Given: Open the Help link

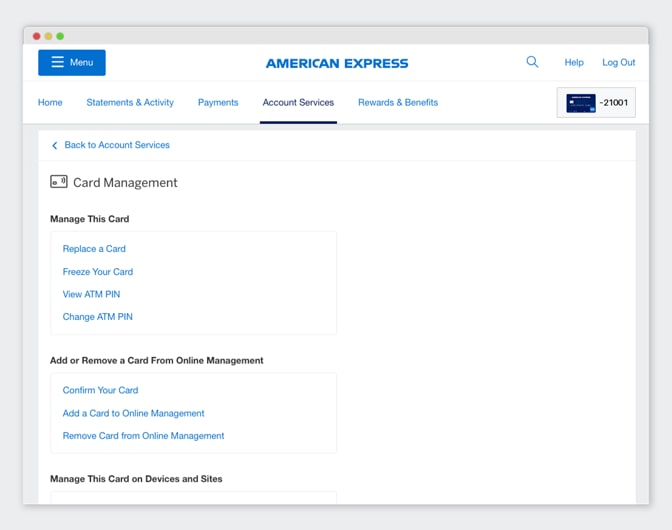Looking at the screenshot, I should (574, 63).
